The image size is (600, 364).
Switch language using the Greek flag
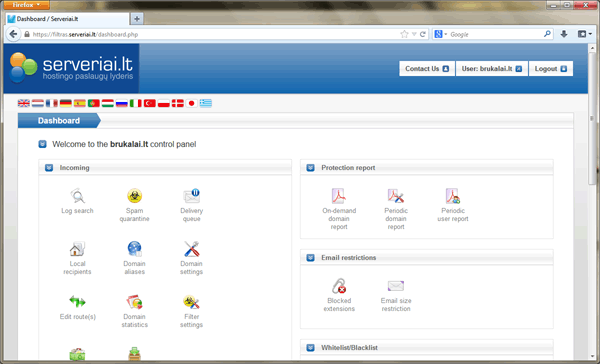tap(205, 103)
